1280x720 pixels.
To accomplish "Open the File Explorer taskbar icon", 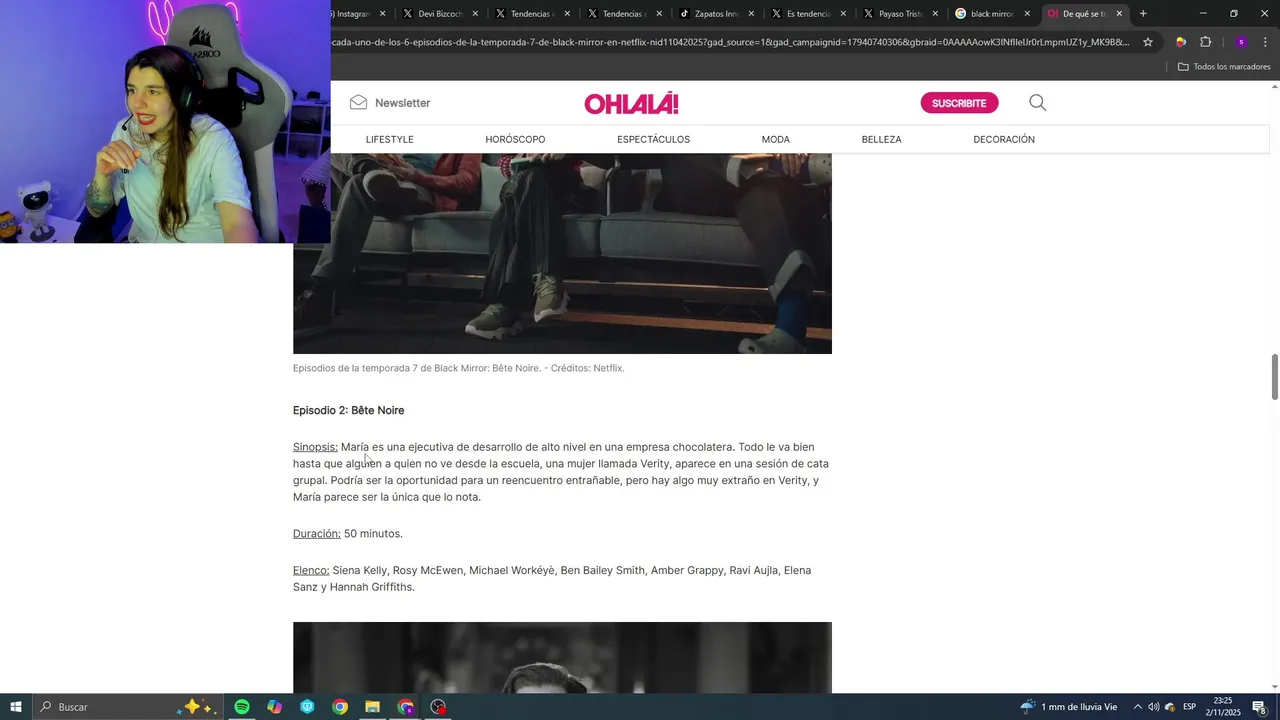I will tap(372, 707).
